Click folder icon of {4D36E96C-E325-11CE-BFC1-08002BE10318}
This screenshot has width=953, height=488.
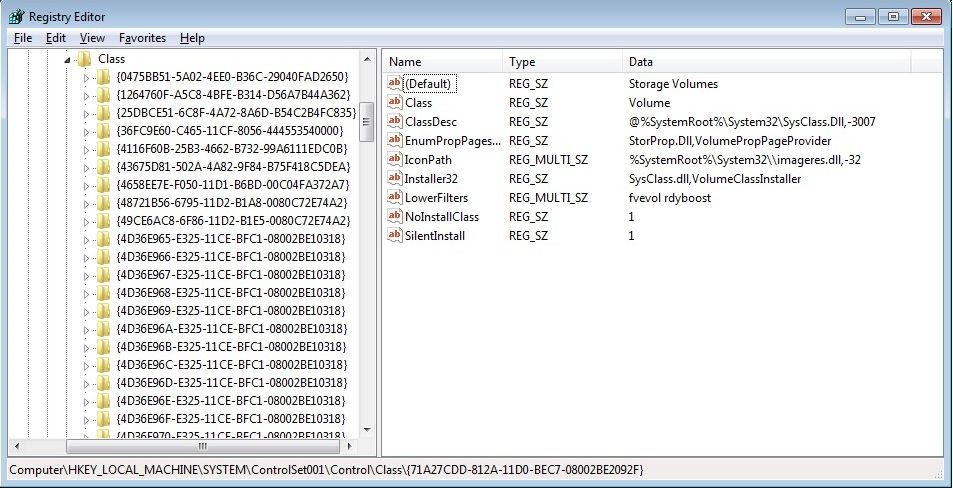tap(103, 365)
